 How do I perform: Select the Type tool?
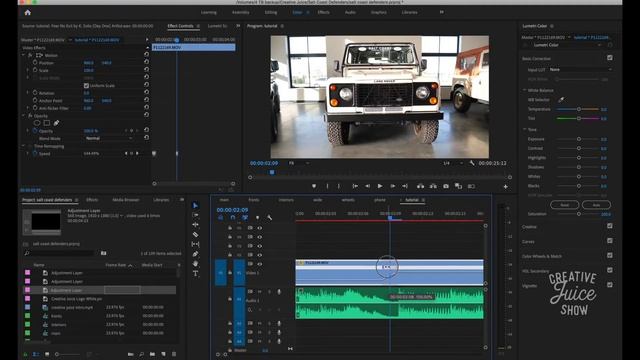[x=196, y=273]
